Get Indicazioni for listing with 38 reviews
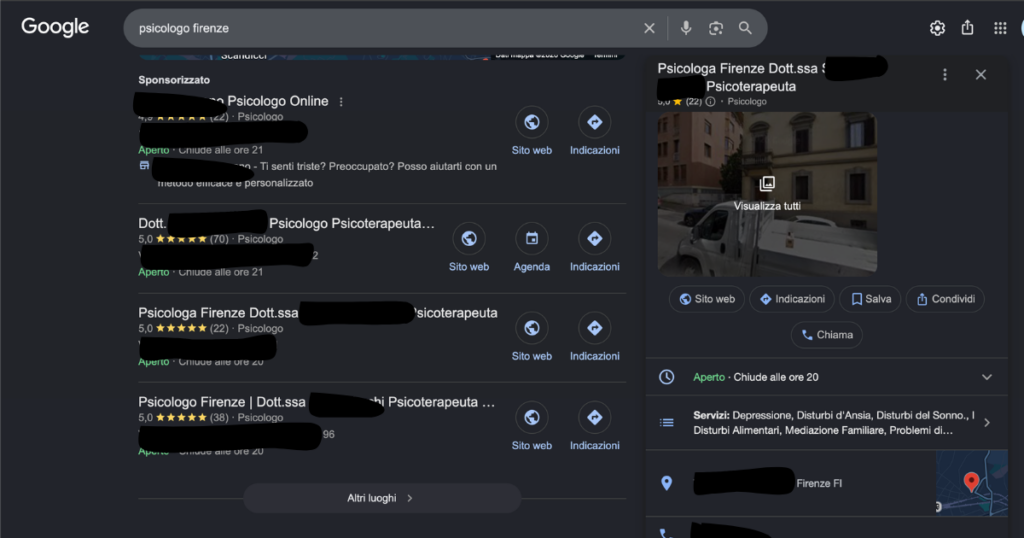 (x=594, y=428)
